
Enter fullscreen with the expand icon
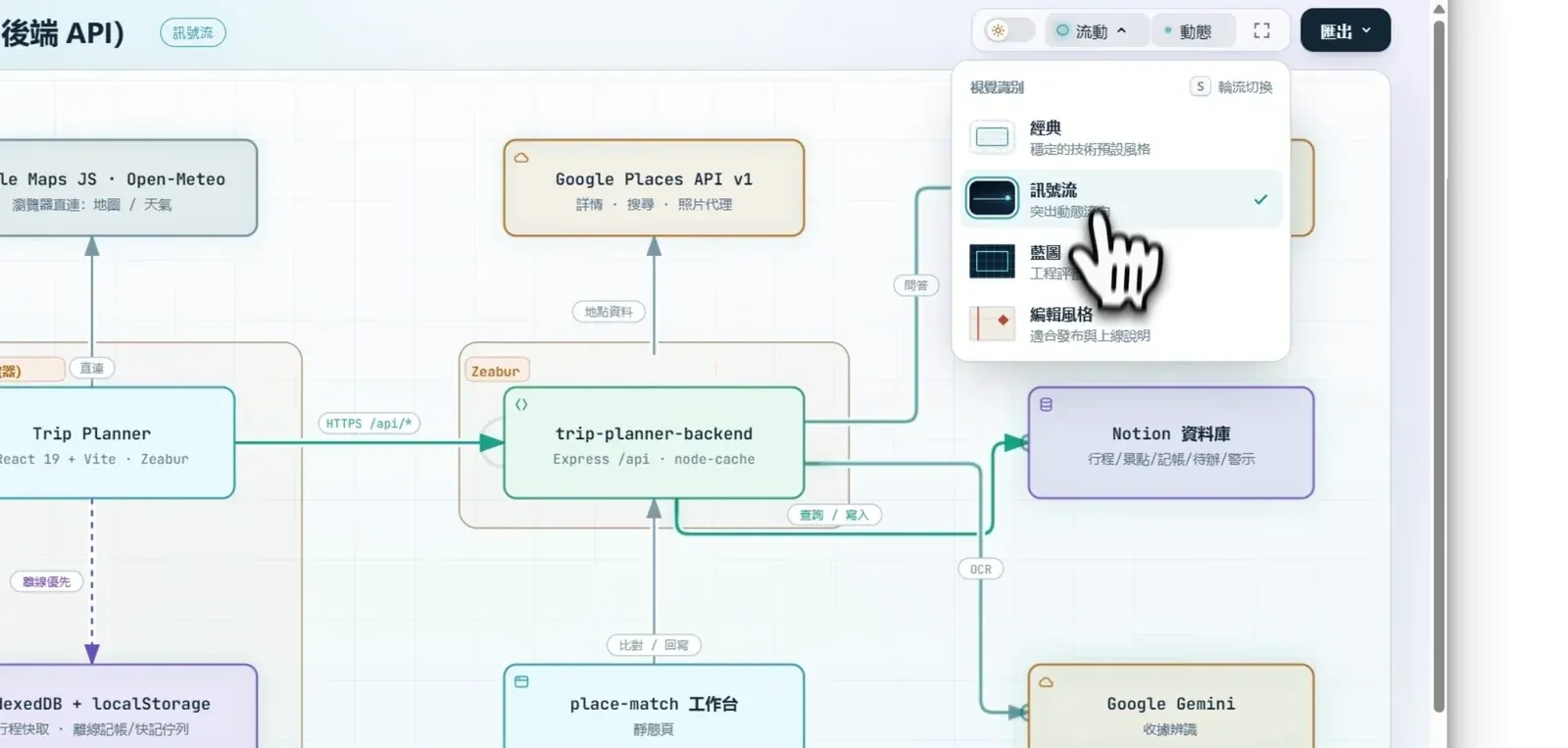click(1261, 31)
